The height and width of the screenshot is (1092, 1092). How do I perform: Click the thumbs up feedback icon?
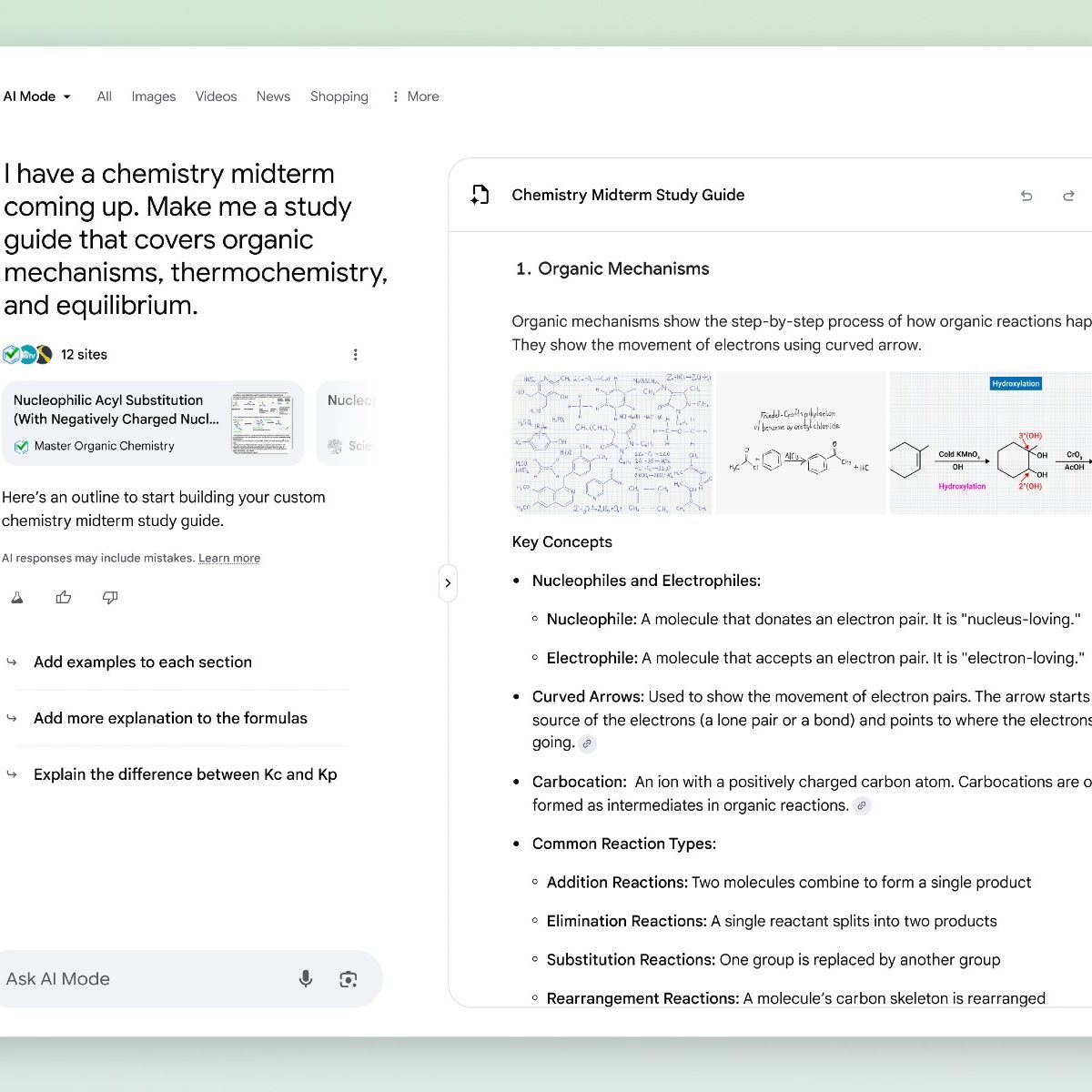pyautogui.click(x=64, y=598)
